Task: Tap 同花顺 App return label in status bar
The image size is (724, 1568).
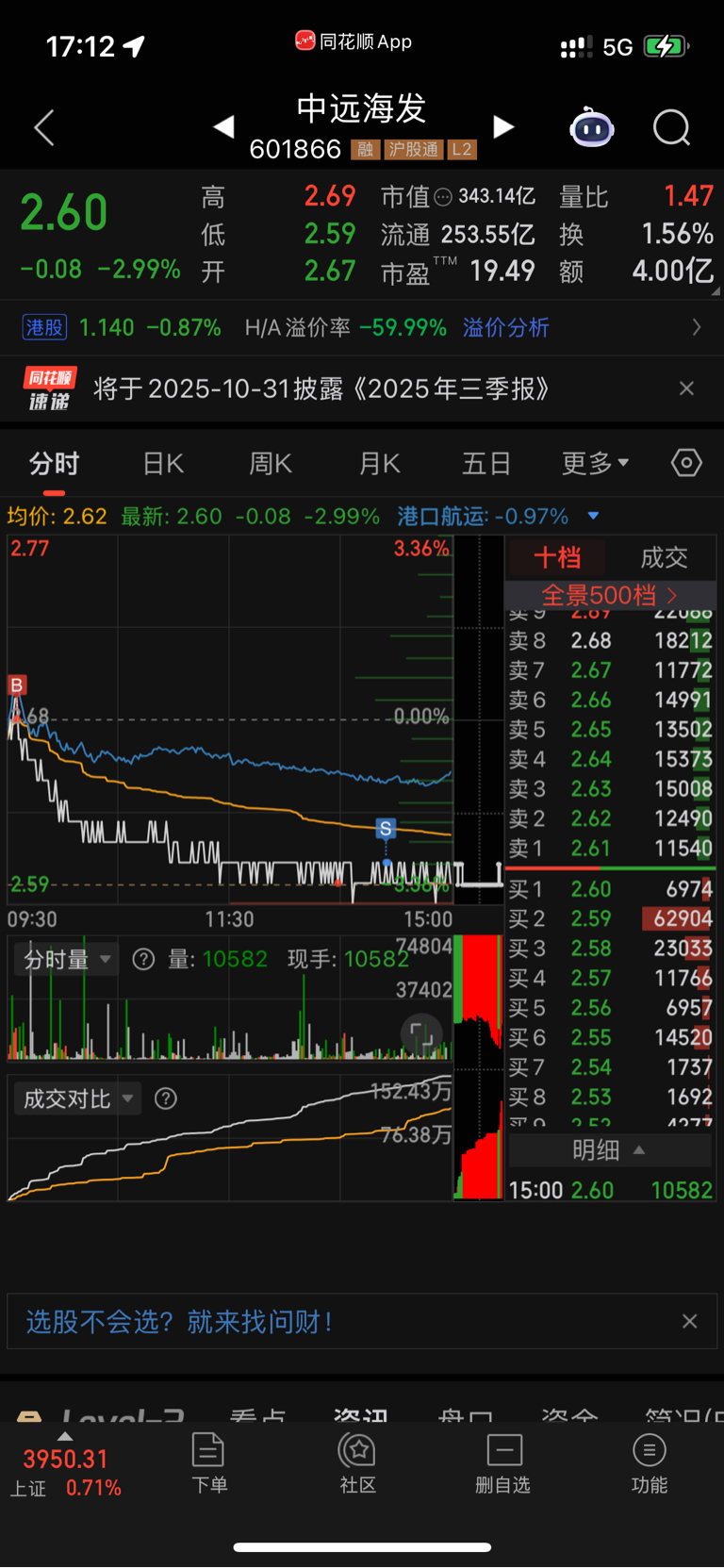Action: point(354,41)
